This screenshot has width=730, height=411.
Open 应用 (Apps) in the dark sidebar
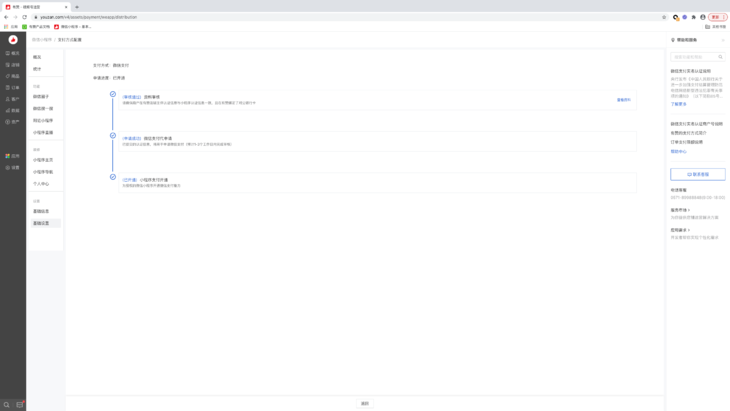pyautogui.click(x=13, y=156)
